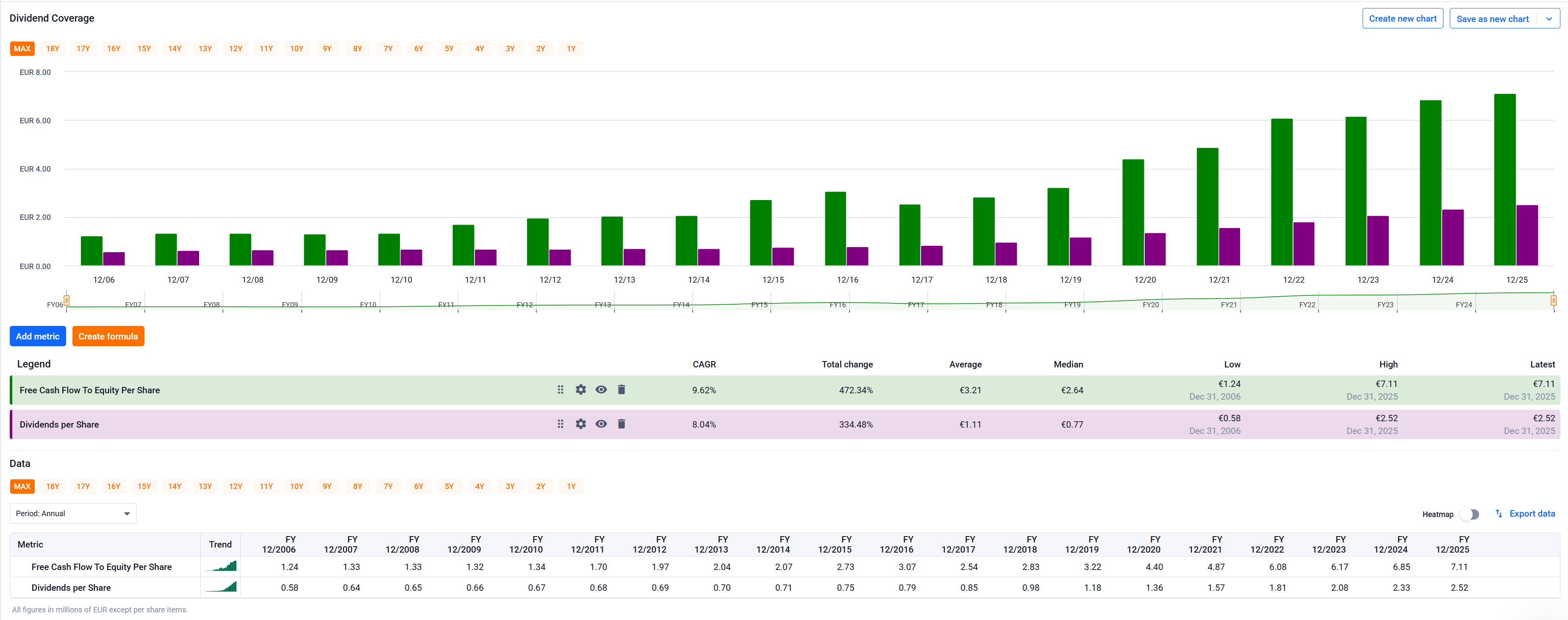
Task: Open settings gear for Dividends per Share
Action: 581,424
